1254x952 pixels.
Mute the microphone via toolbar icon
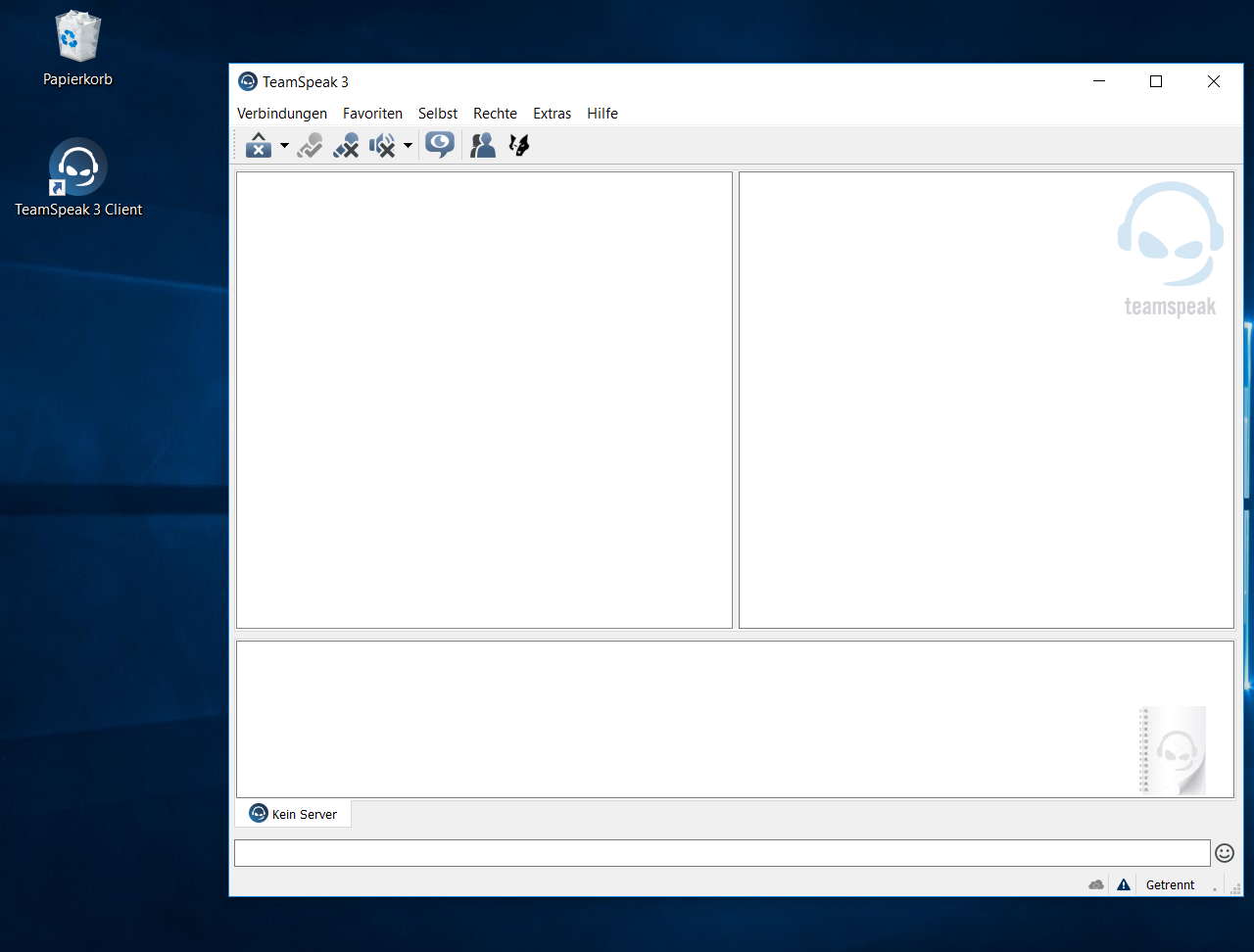pos(346,146)
